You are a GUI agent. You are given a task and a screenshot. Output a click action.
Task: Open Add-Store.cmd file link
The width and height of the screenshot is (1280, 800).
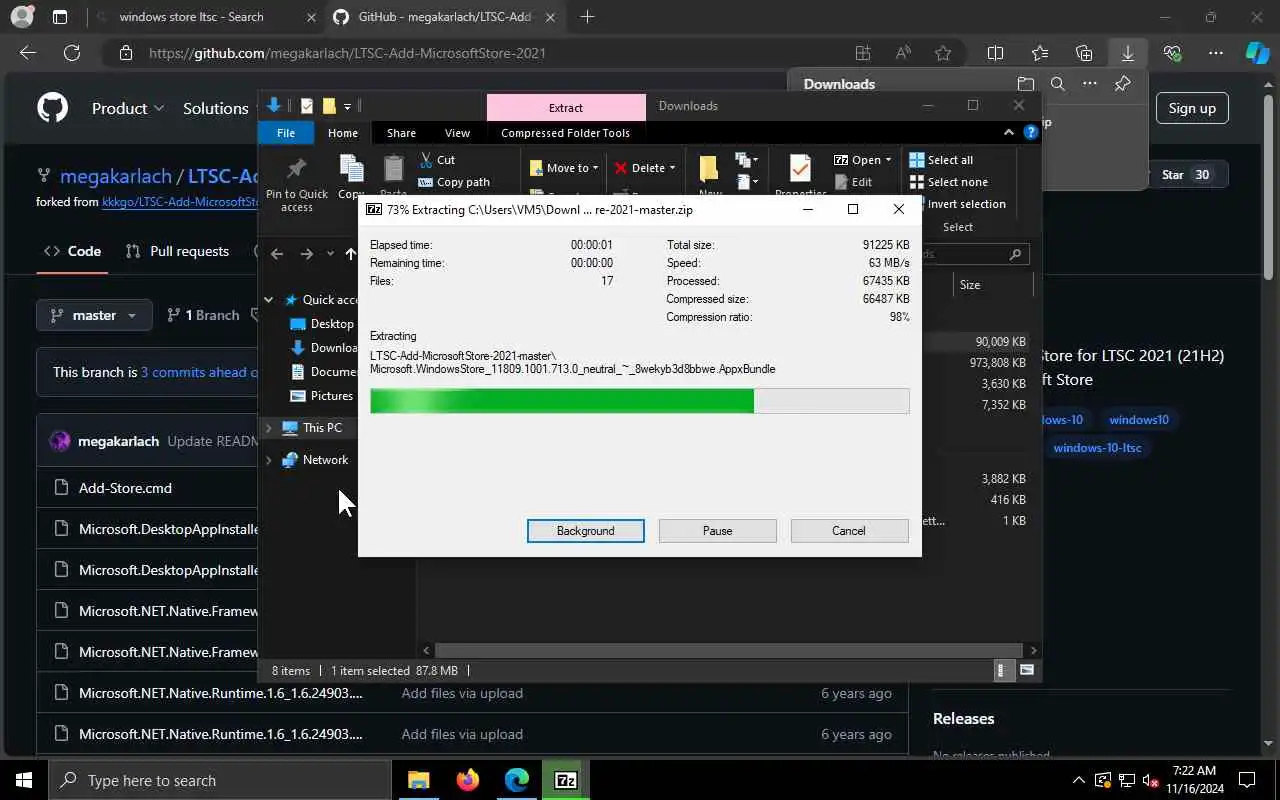[x=125, y=488]
